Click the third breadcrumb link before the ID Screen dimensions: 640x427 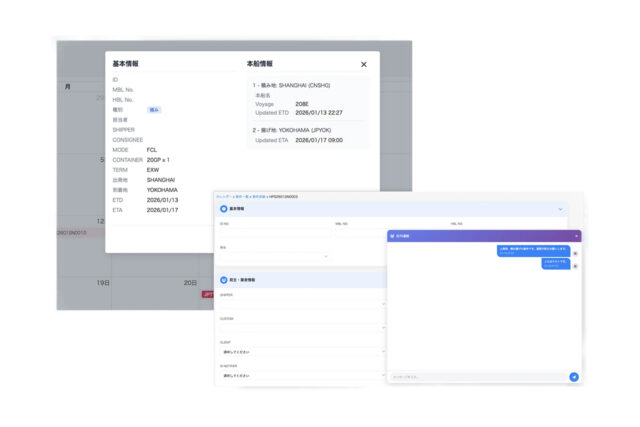(258, 196)
